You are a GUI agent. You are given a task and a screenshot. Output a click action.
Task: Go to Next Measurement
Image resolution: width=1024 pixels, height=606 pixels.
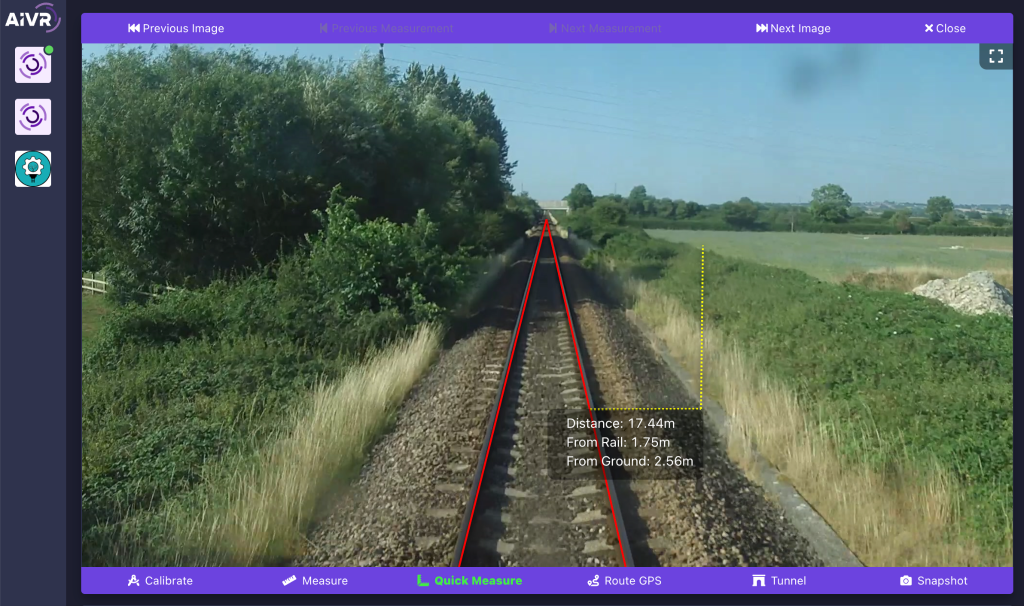[605, 28]
